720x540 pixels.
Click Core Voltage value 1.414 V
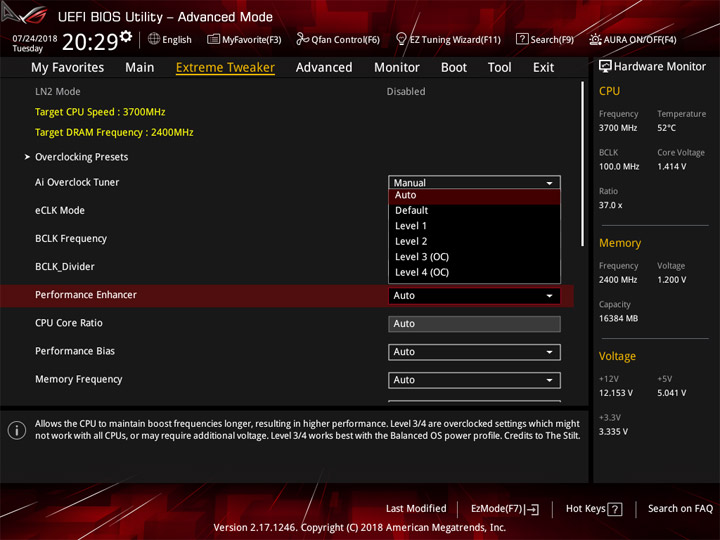[672, 167]
